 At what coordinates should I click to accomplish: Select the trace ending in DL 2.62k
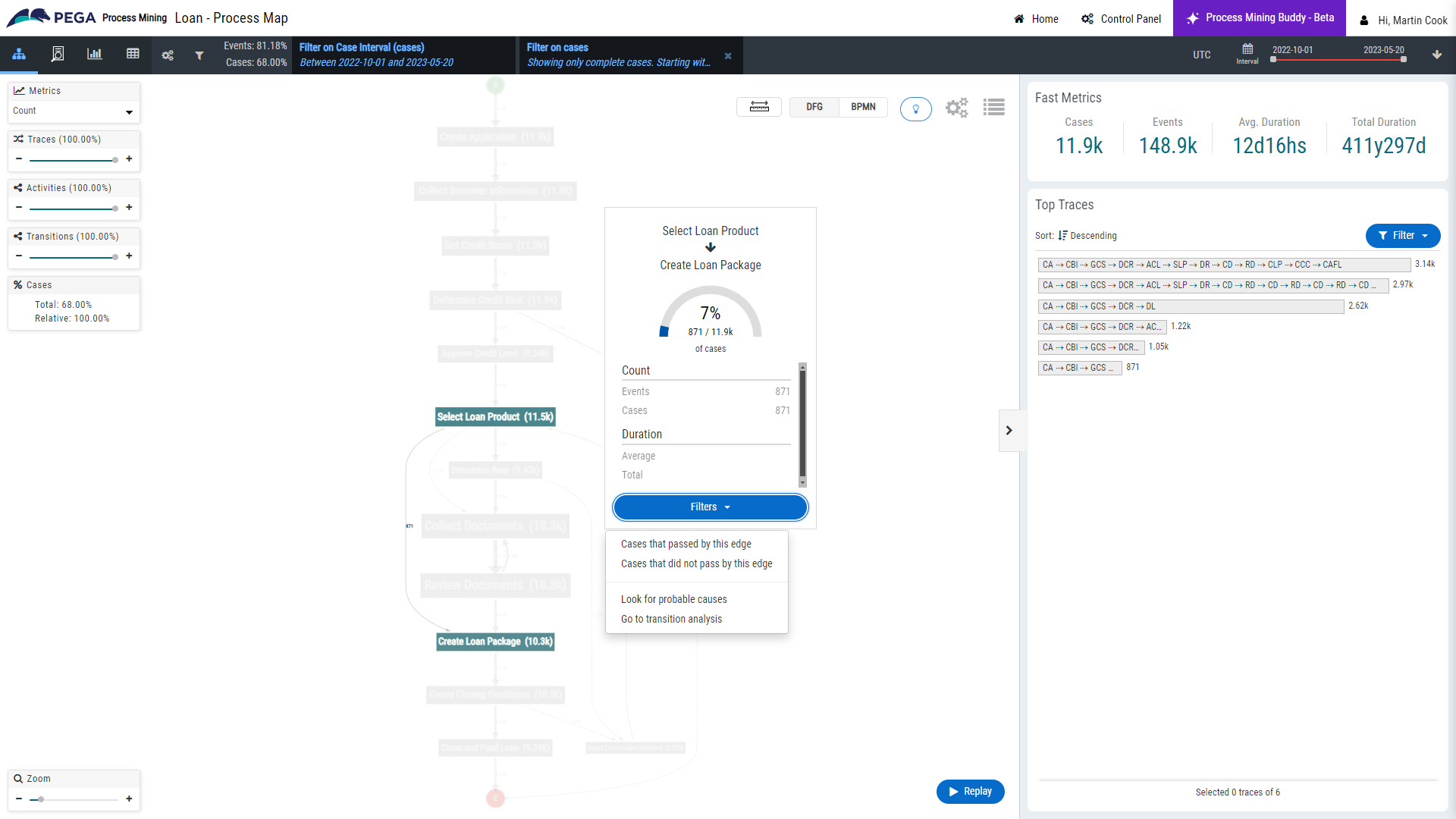tap(1191, 306)
